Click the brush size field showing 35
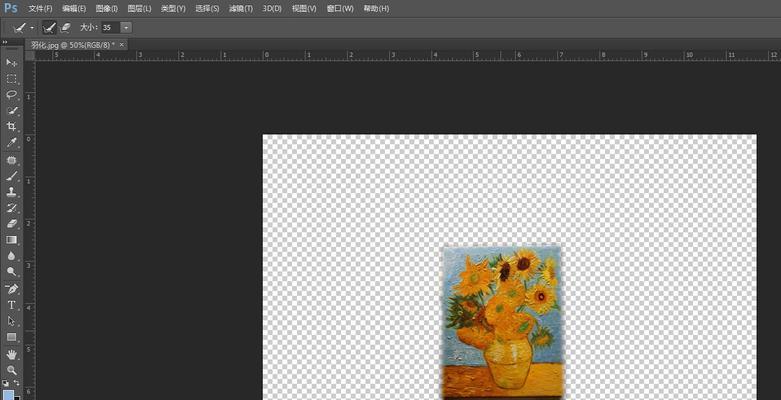This screenshot has height=400, width=781. (111, 28)
